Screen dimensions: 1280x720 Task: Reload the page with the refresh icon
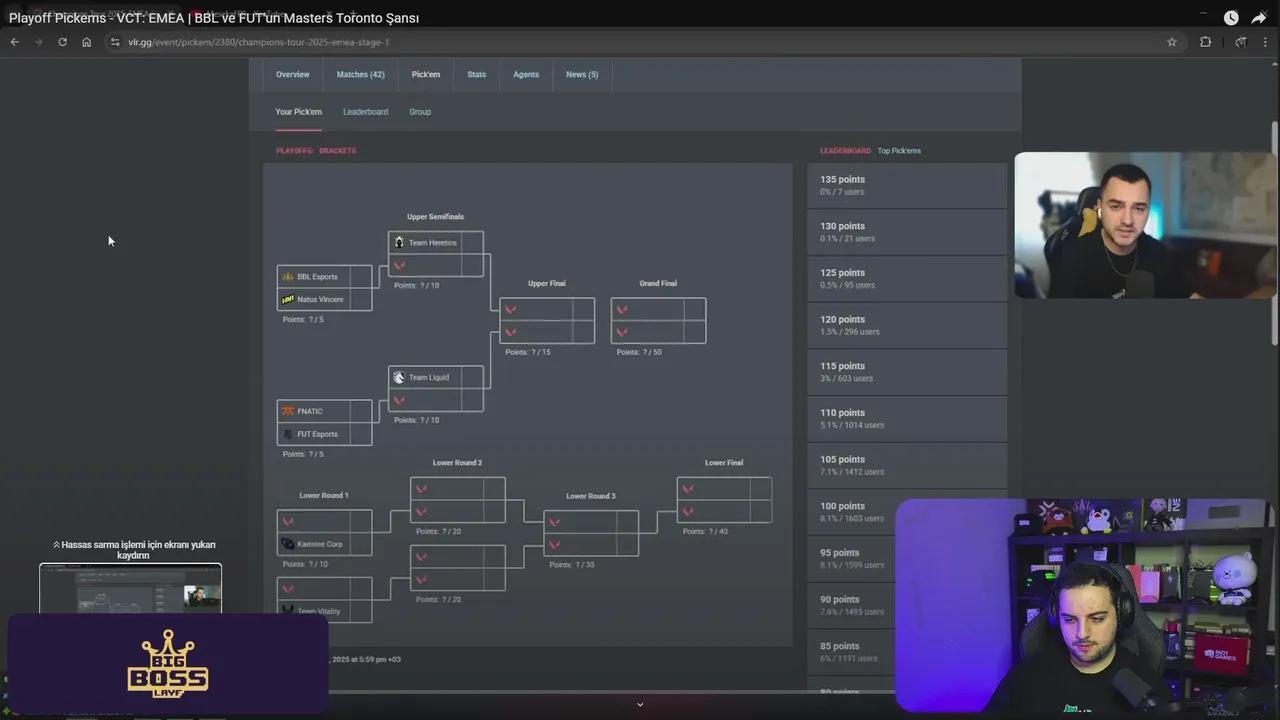(x=62, y=42)
